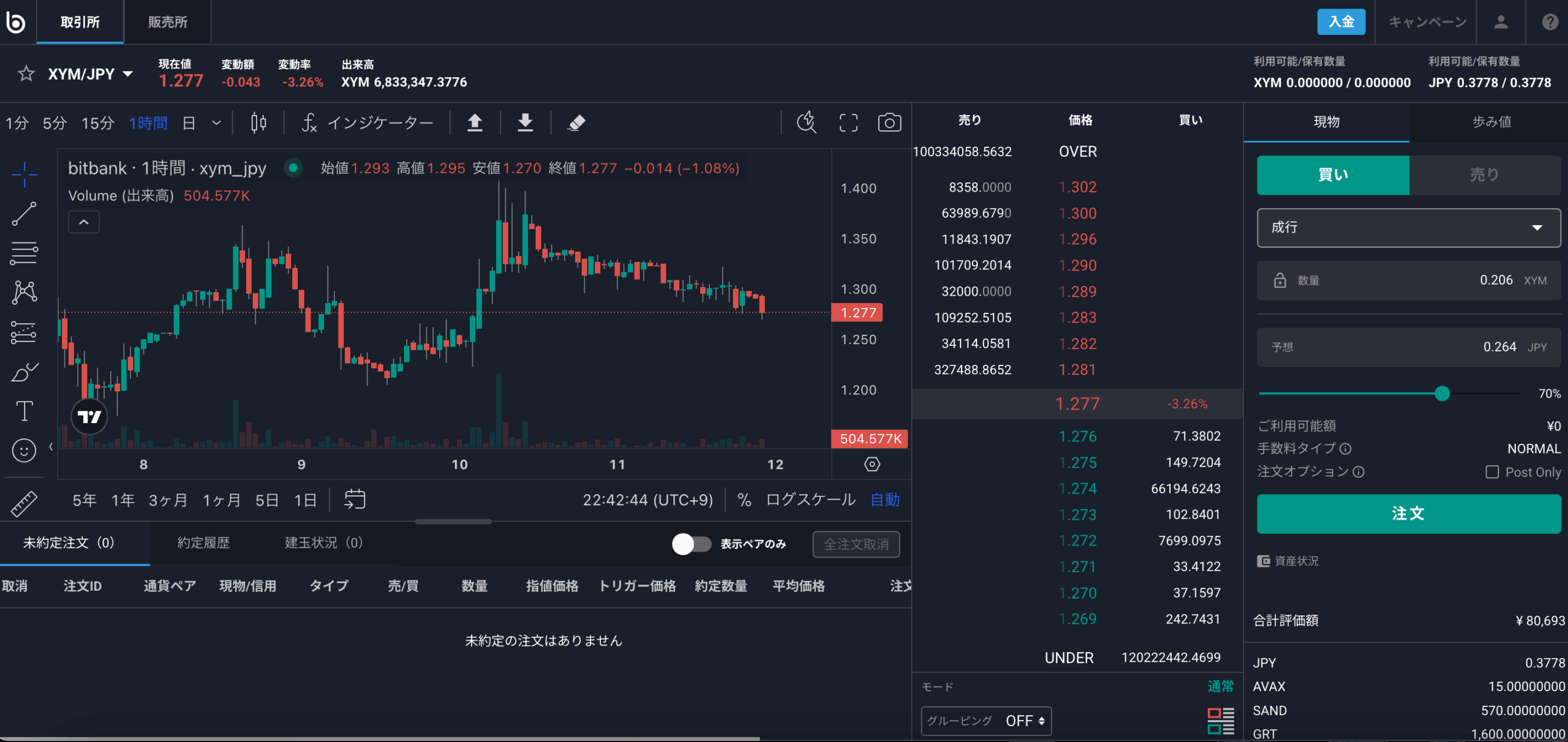Collapse the chart legend with chevron
Image resolution: width=1568 pixels, height=742 pixels.
click(x=84, y=222)
